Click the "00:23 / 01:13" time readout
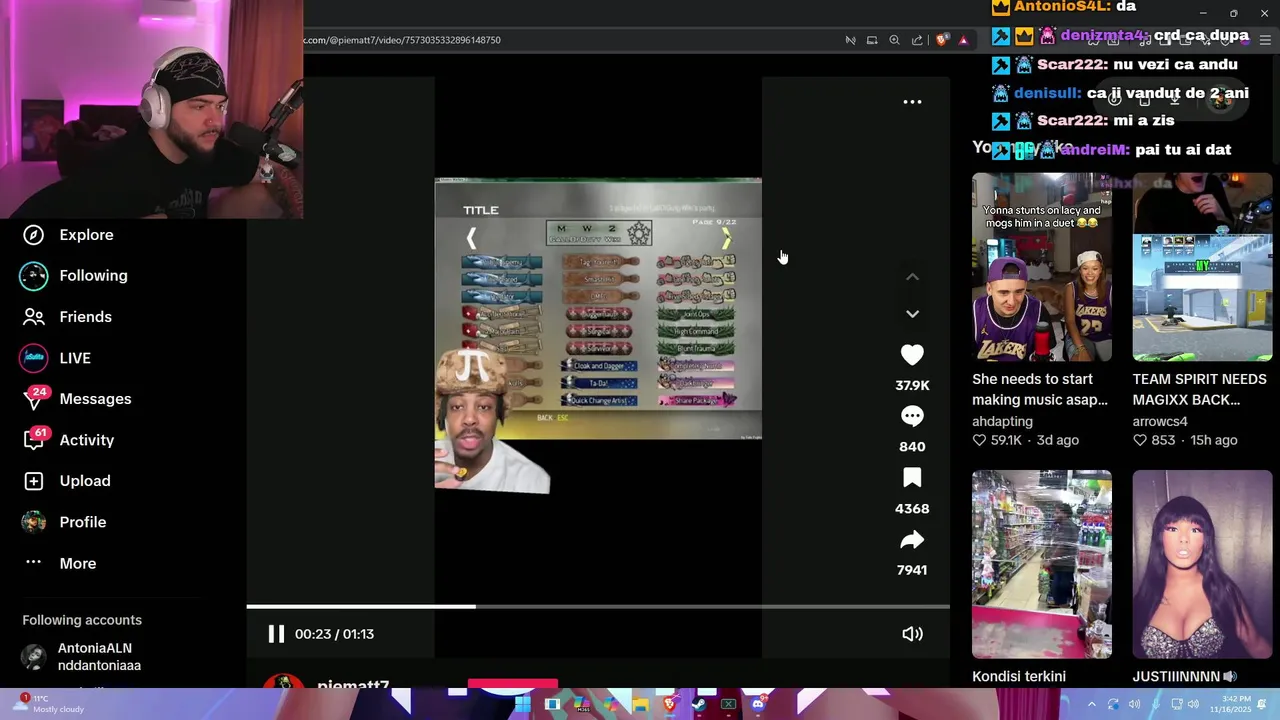The image size is (1280, 720). point(334,634)
